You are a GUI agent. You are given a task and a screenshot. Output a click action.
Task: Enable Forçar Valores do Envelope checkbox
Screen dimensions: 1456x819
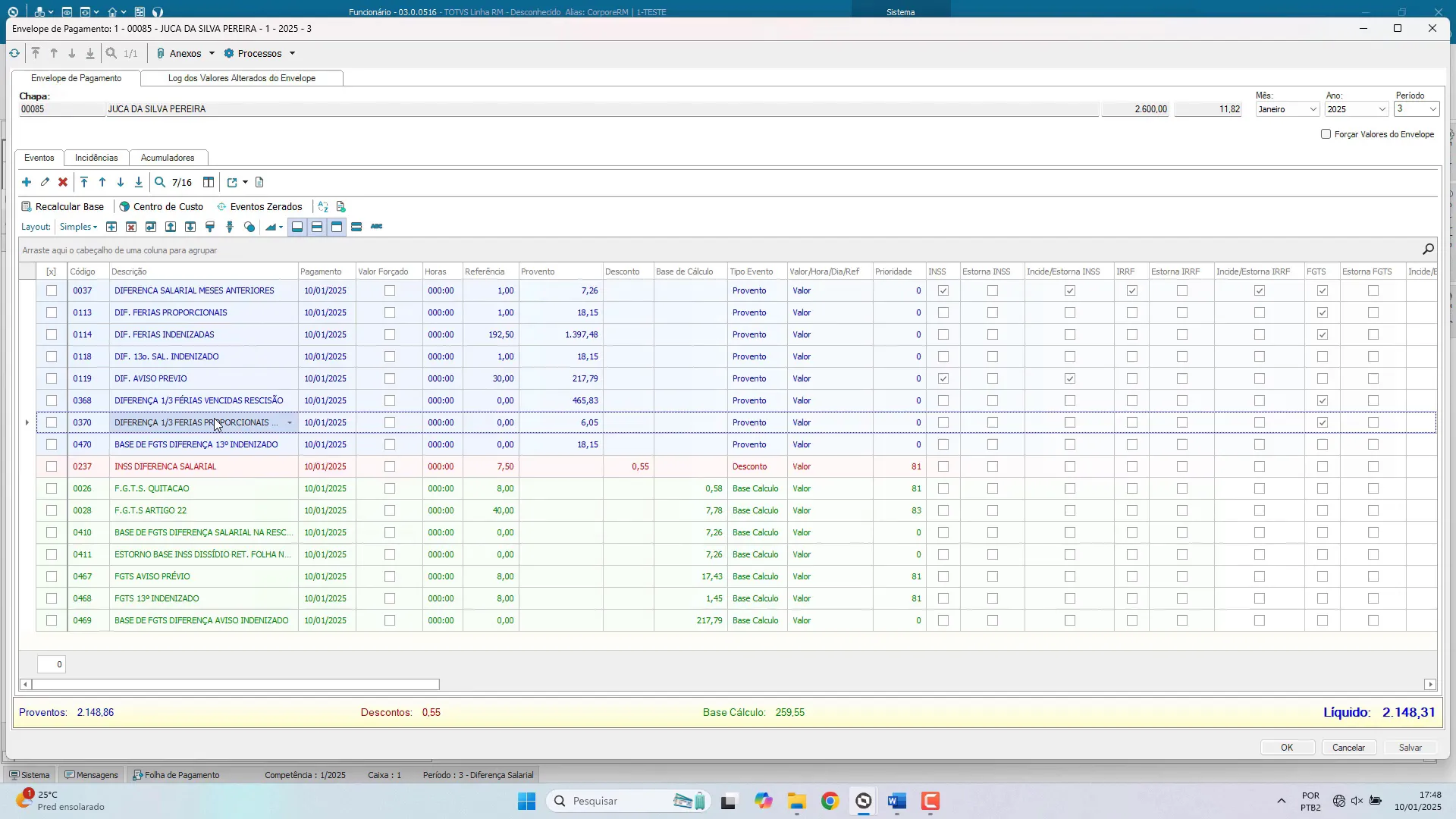[x=1326, y=134]
